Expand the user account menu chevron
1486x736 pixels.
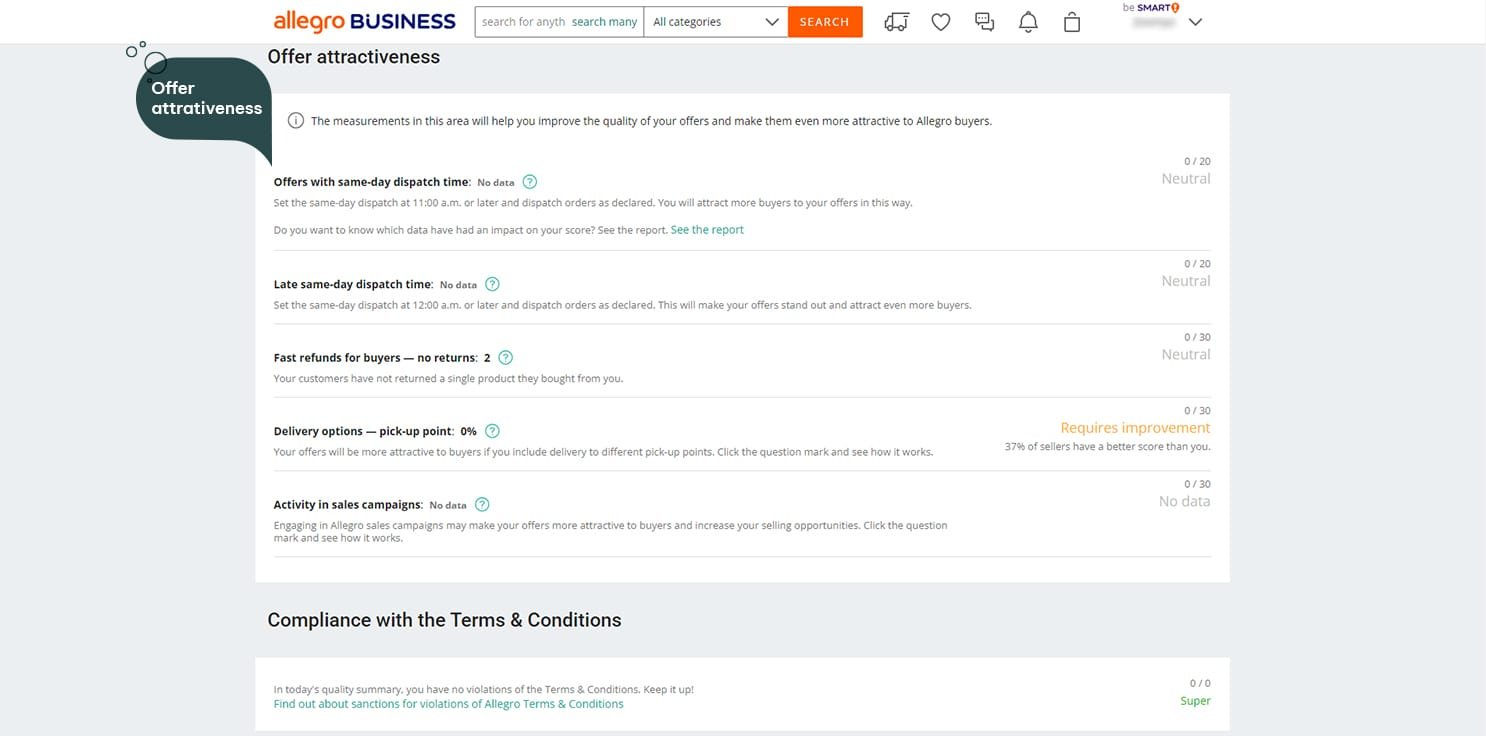[x=1194, y=22]
